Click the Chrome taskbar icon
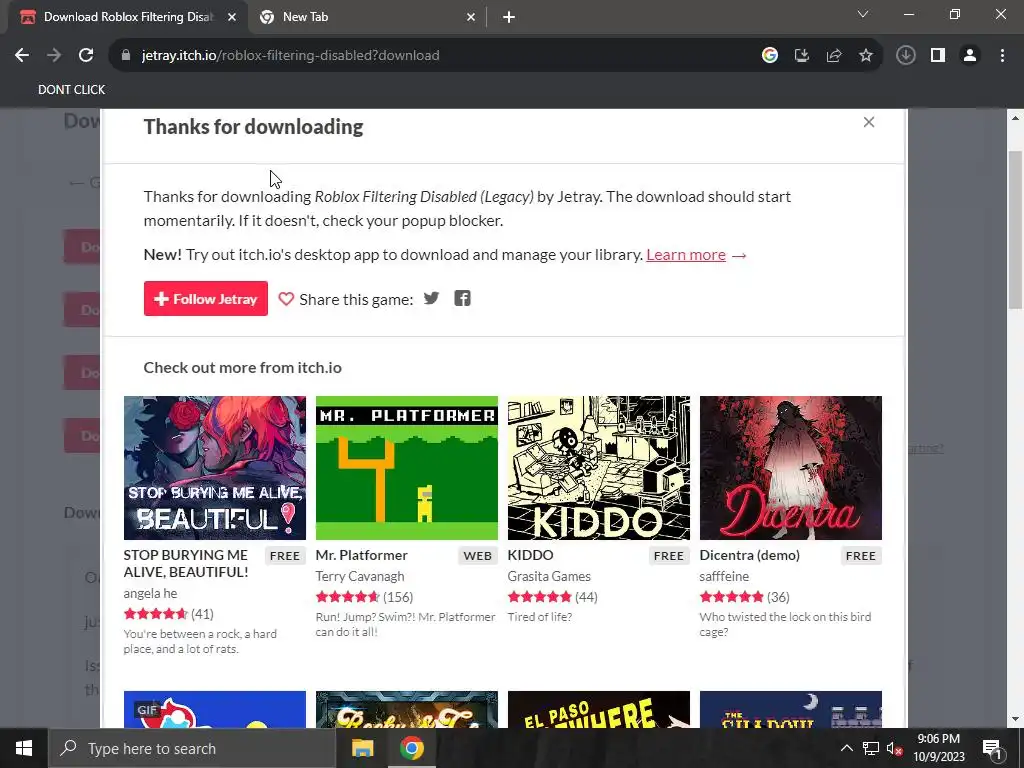This screenshot has width=1024, height=768. pyautogui.click(x=411, y=748)
